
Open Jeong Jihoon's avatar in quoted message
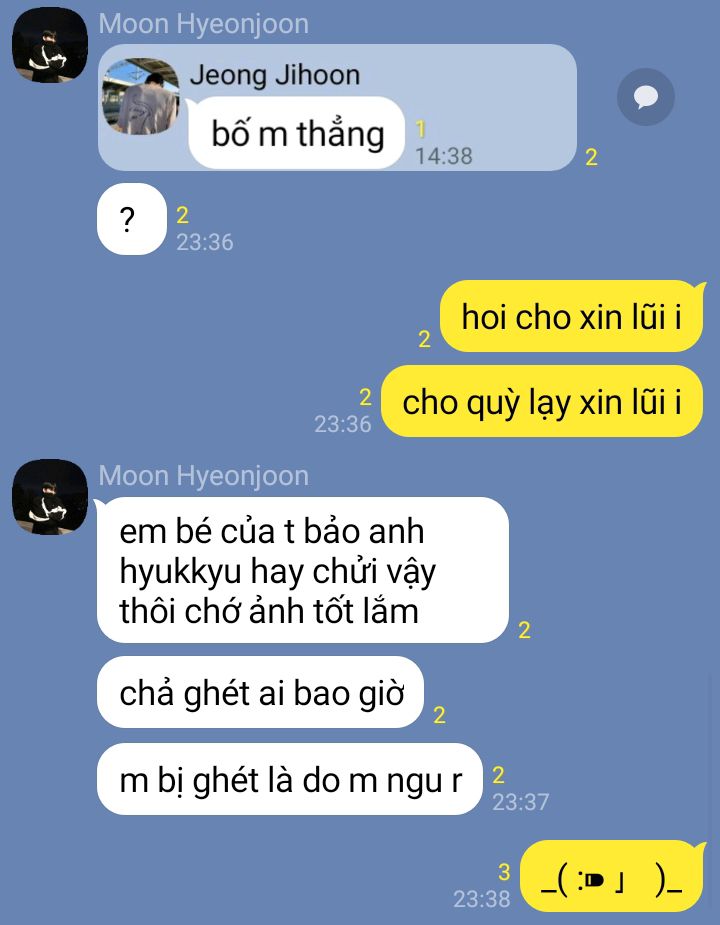[141, 96]
